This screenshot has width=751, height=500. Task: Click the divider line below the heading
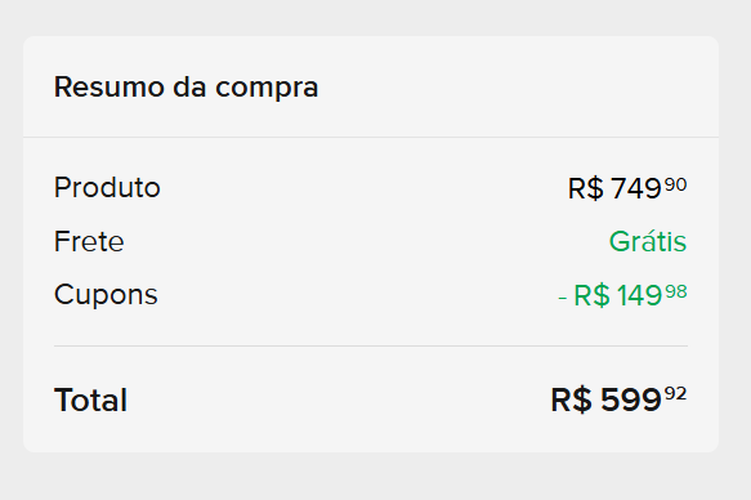(x=370, y=137)
